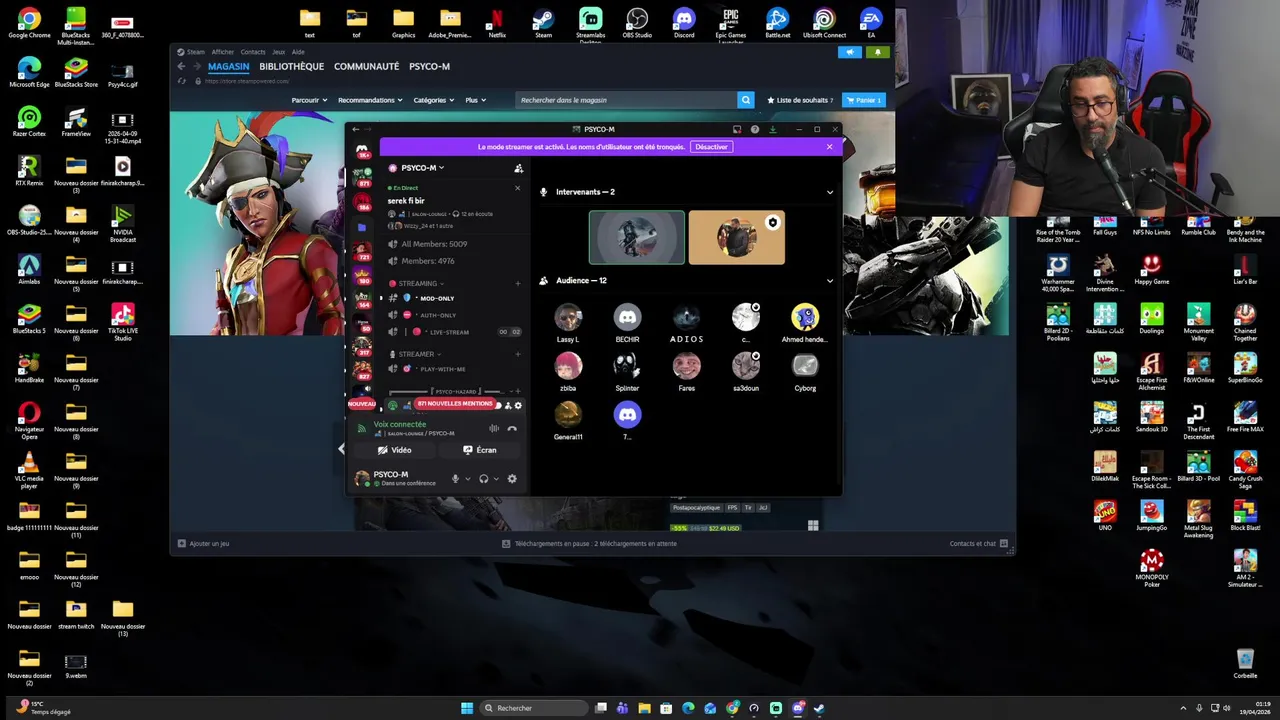
Task: Open the folder server icon in Discord sidebar
Action: click(x=362, y=227)
